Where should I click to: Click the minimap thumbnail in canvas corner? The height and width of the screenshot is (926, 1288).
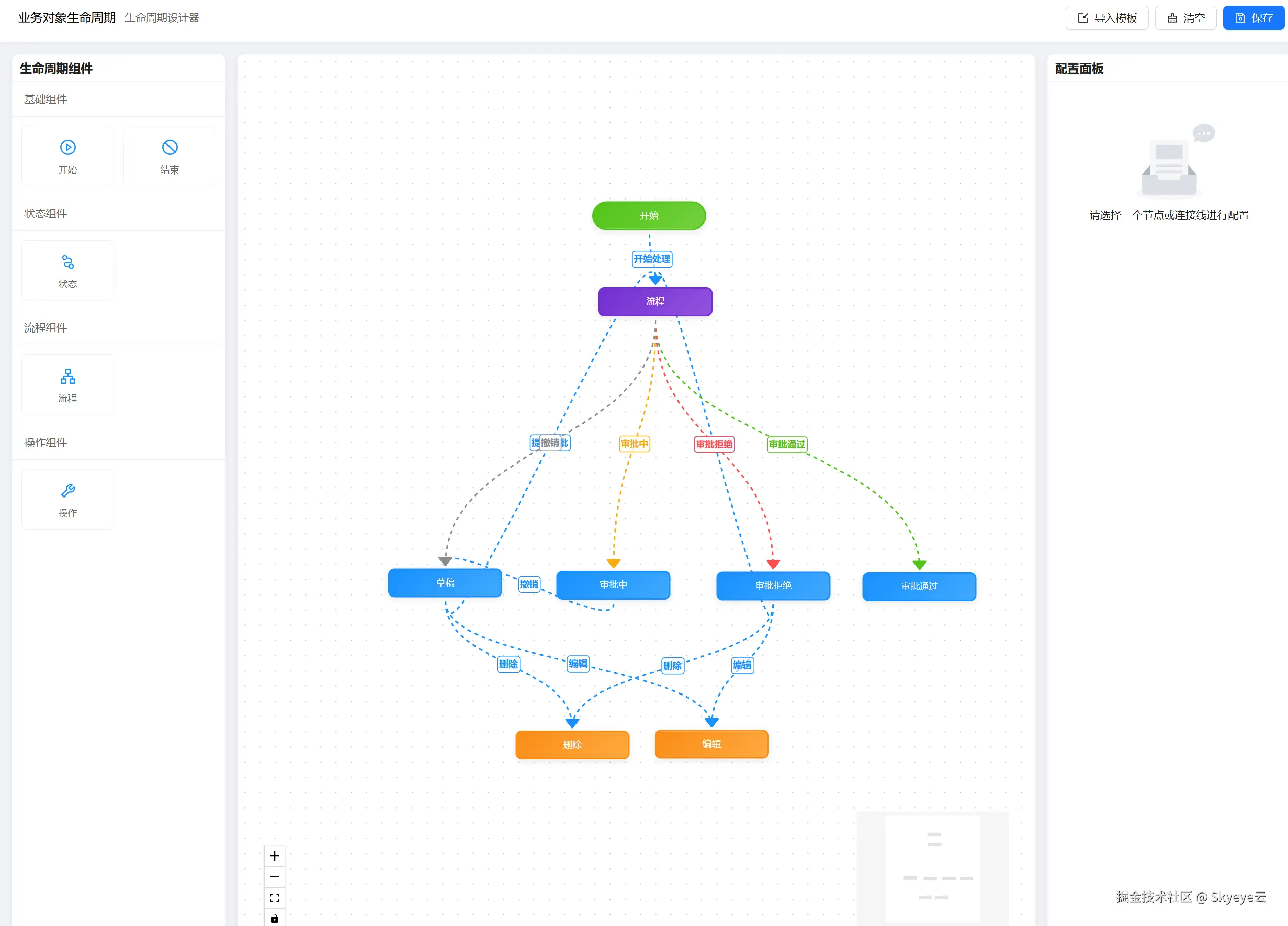932,869
